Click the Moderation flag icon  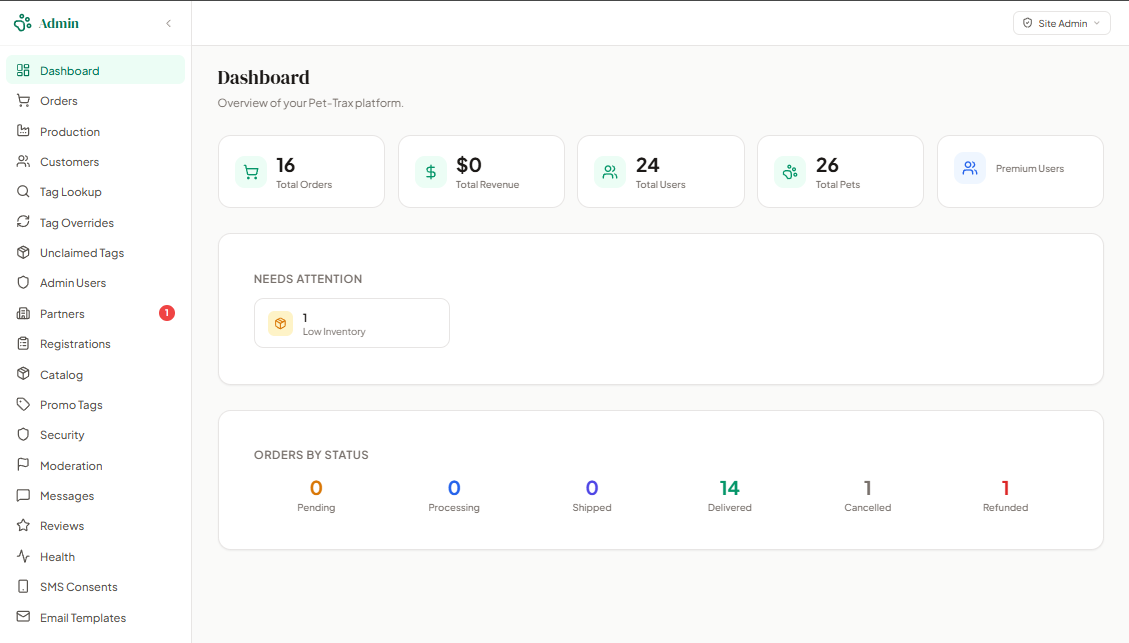[23, 465]
